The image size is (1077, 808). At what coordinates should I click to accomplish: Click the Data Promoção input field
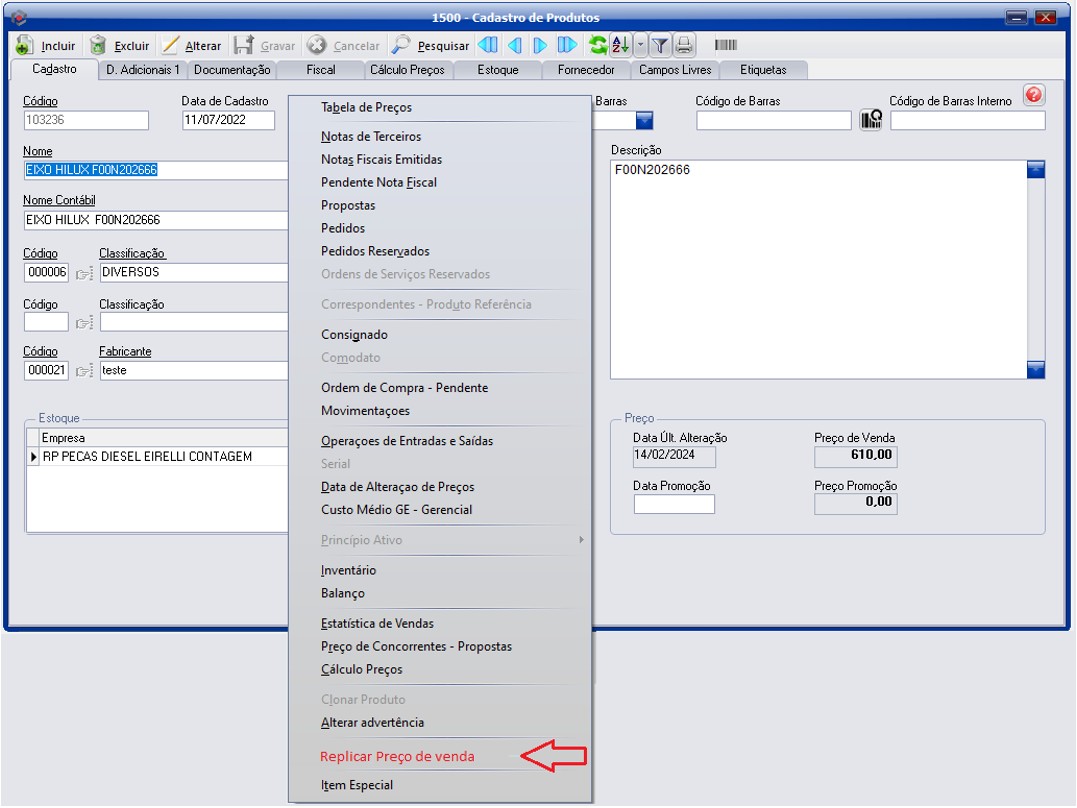(x=674, y=504)
